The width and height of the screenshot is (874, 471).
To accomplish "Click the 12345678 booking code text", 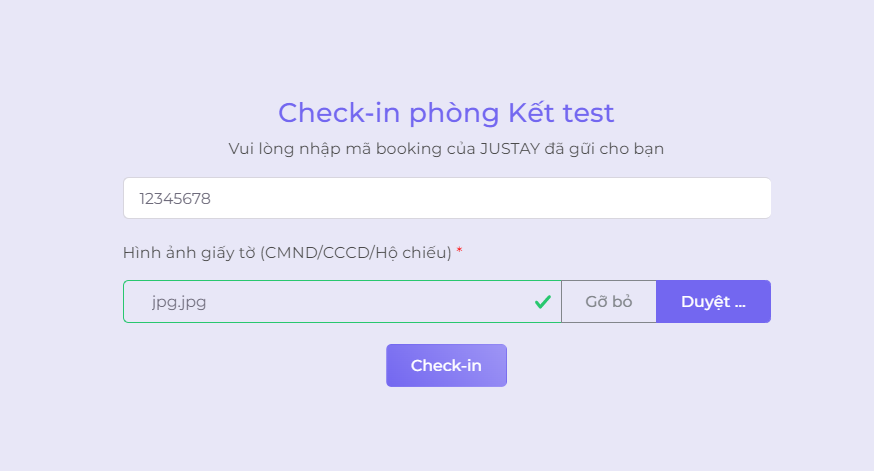I will click(x=175, y=198).
